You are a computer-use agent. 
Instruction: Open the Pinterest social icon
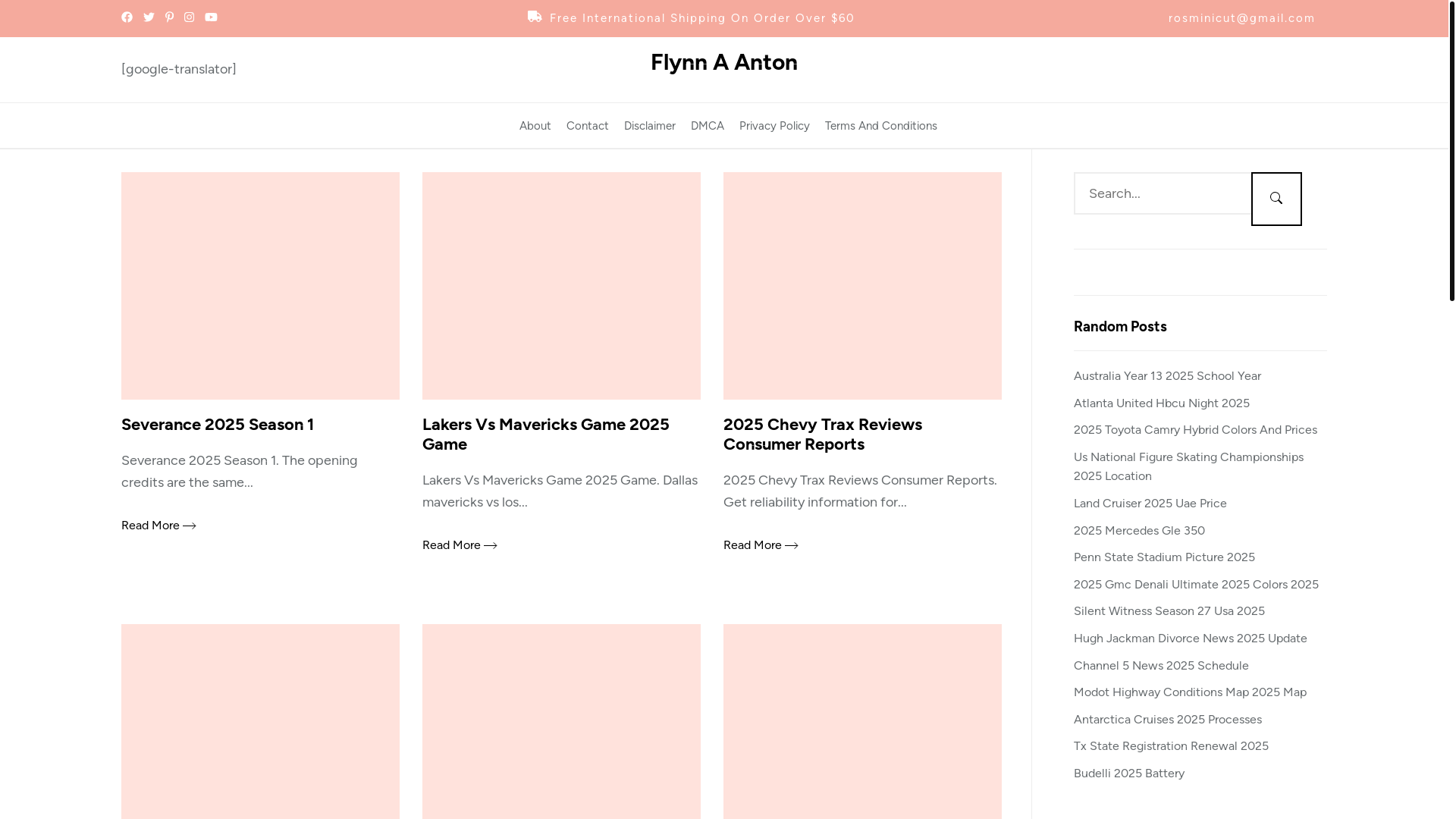tap(169, 17)
